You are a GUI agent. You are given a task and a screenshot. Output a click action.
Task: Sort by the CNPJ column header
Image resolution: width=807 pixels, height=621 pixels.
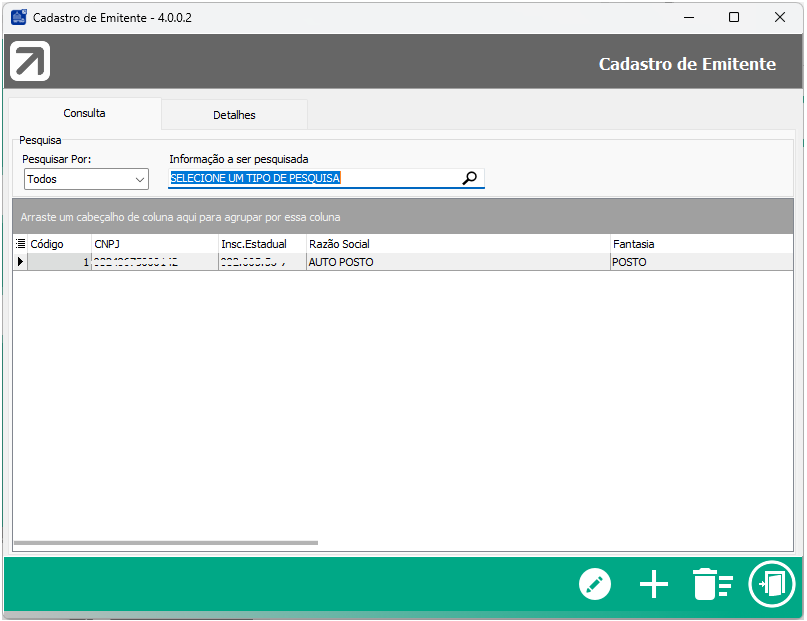click(154, 244)
